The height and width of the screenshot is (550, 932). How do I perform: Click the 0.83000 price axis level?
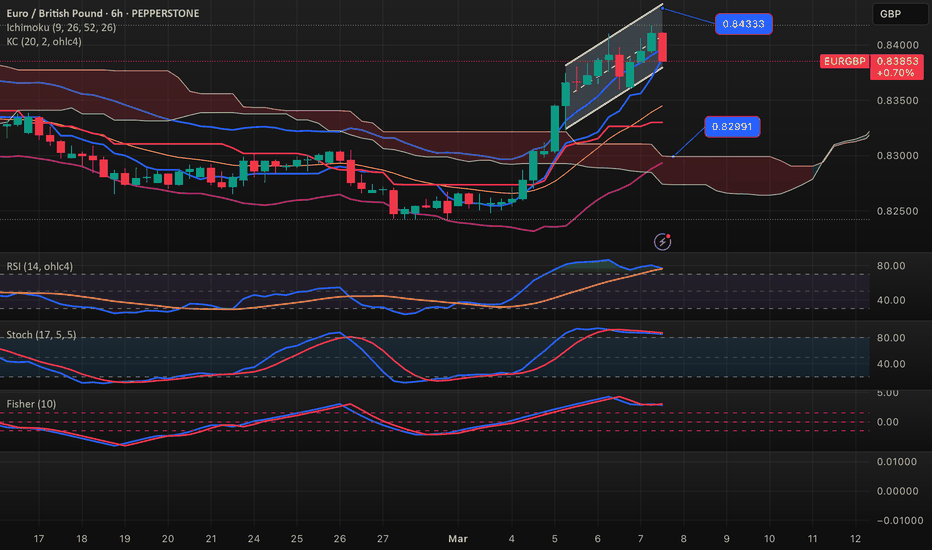897,156
